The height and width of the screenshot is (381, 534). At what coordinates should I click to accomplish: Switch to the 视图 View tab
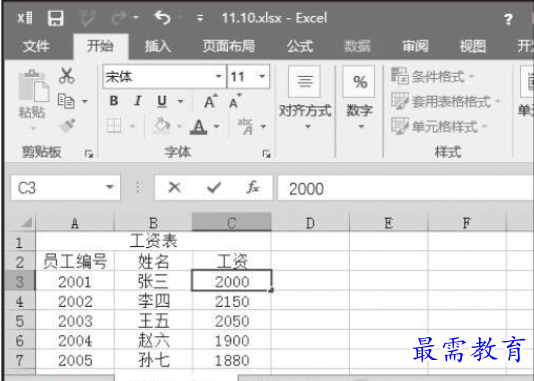click(473, 46)
